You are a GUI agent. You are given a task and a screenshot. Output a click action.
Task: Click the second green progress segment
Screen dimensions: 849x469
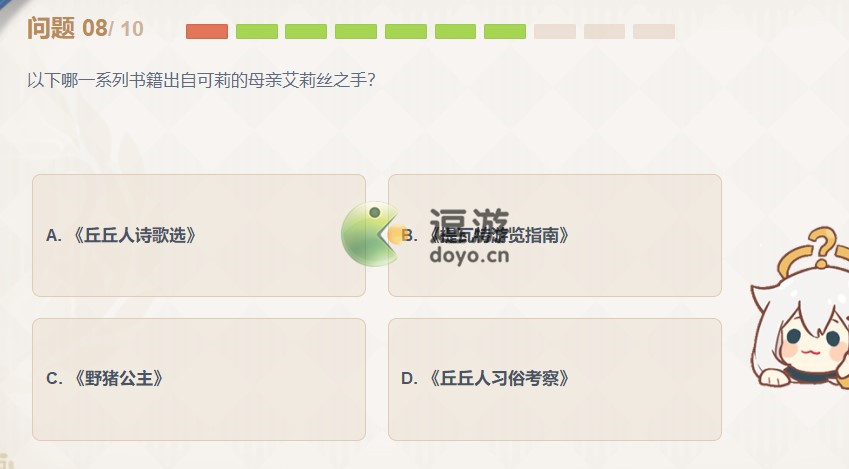tap(257, 31)
